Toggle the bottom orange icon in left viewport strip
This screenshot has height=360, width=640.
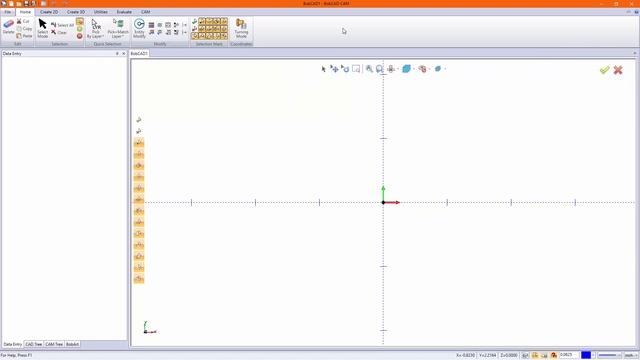(x=139, y=279)
